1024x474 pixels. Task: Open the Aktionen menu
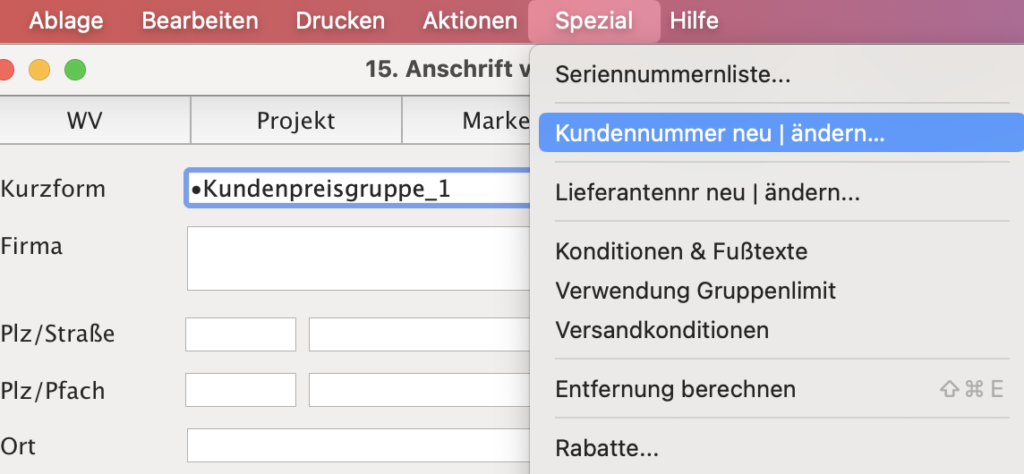[470, 20]
